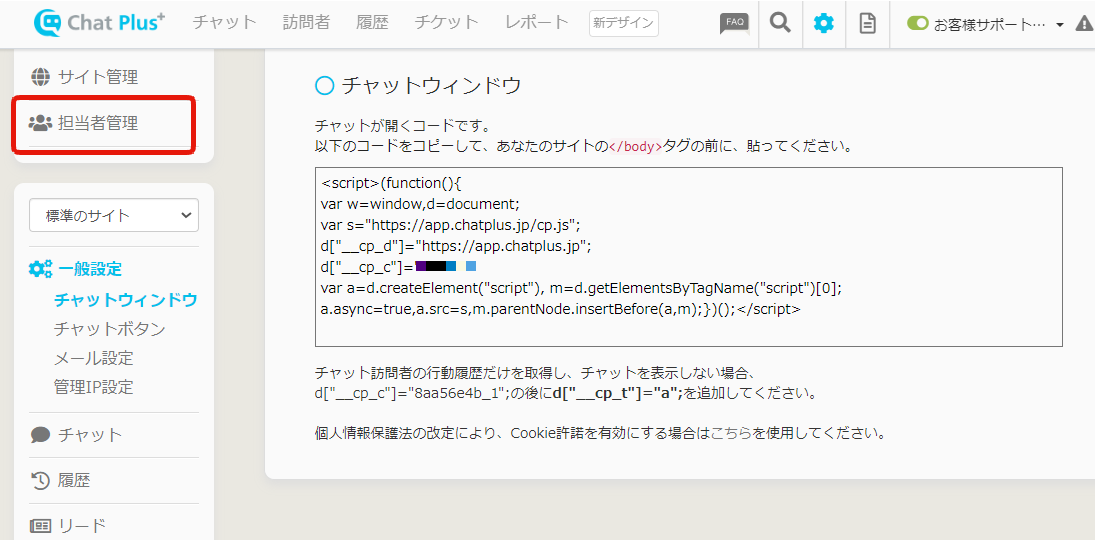
Task: Open the FAQ speech bubble icon
Action: coord(734,23)
